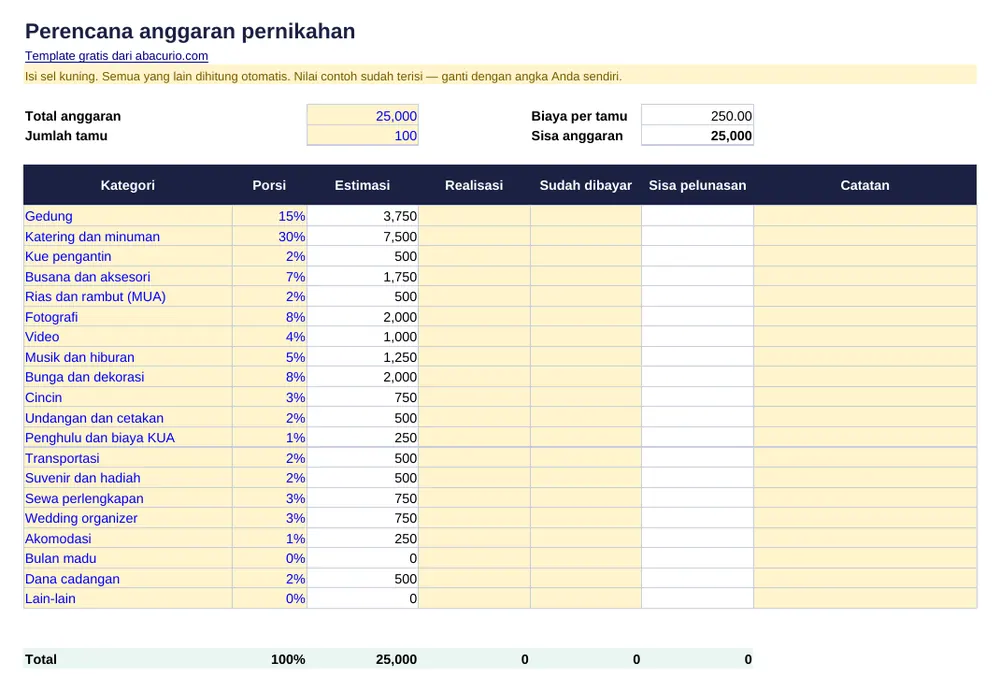The width and height of the screenshot is (1000, 691).
Task: Click the 5% Porsi cell for Musik
Action: [269, 357]
